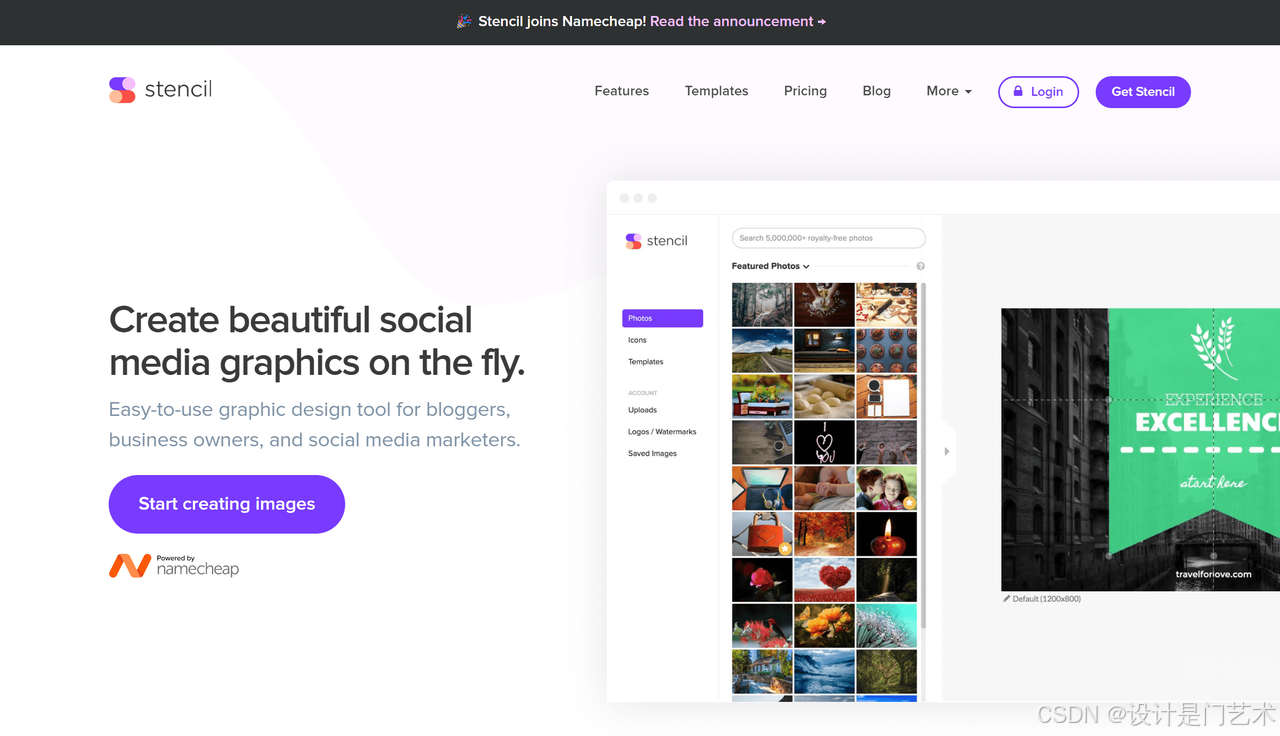The height and width of the screenshot is (736, 1280).
Task: Open the Pricing page
Action: [805, 91]
